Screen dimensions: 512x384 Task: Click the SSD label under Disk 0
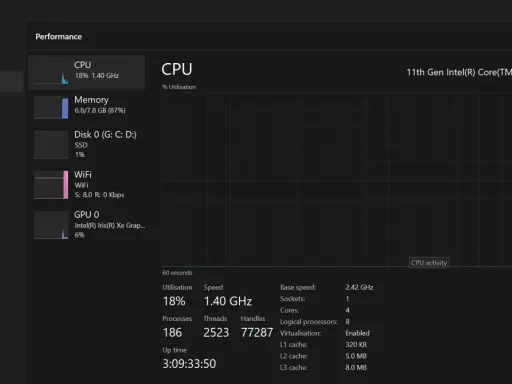coord(81,145)
